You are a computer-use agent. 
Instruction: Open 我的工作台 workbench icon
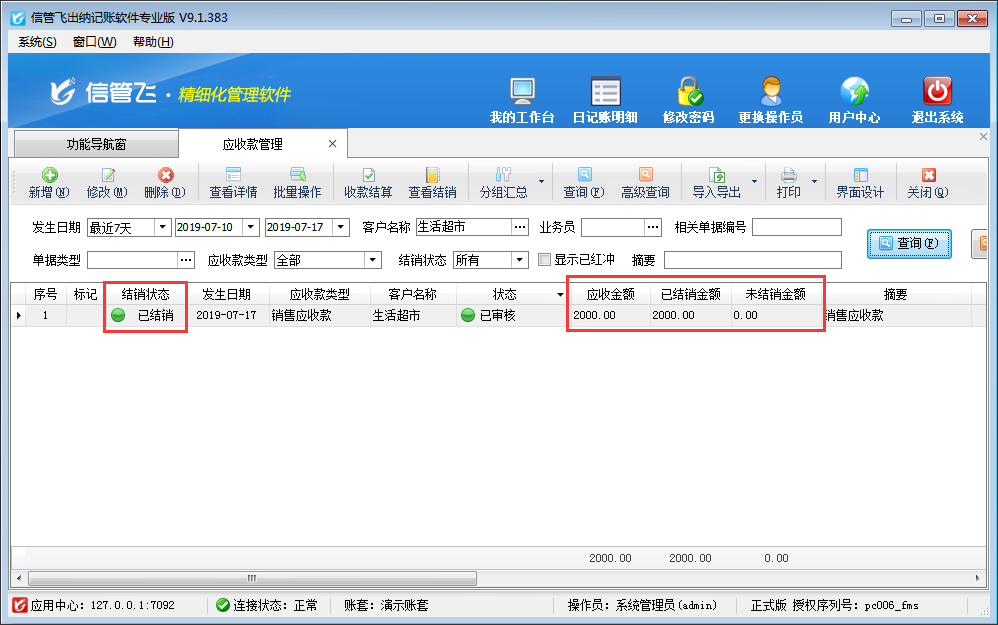tap(522, 100)
